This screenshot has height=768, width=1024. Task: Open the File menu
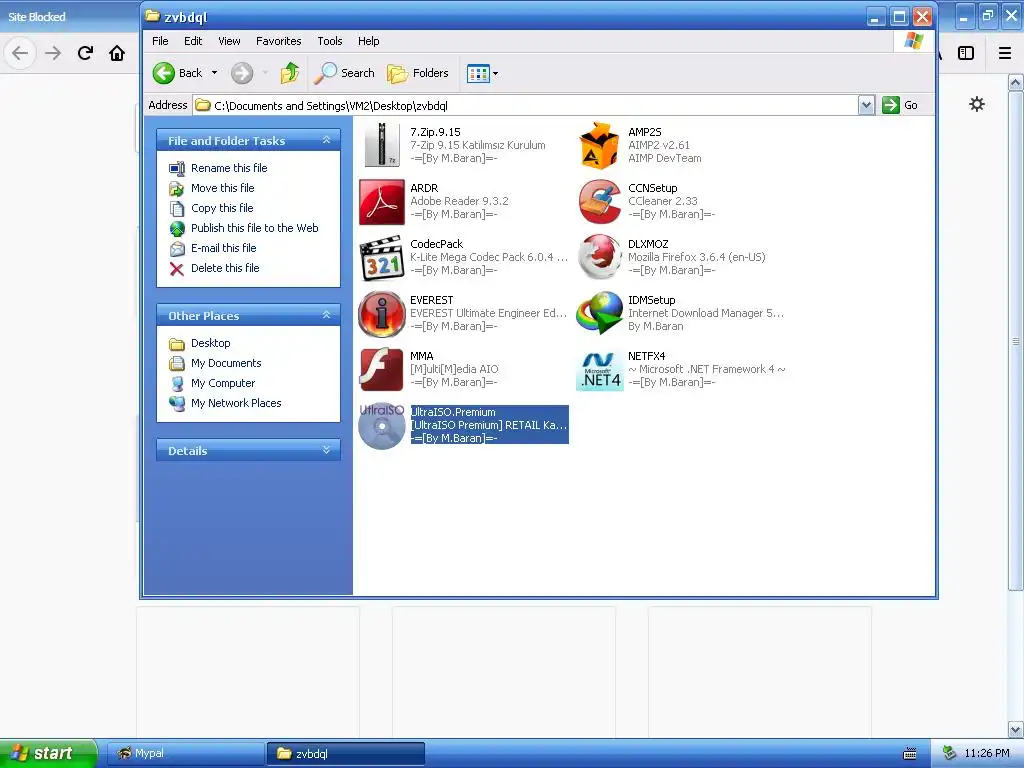point(160,41)
